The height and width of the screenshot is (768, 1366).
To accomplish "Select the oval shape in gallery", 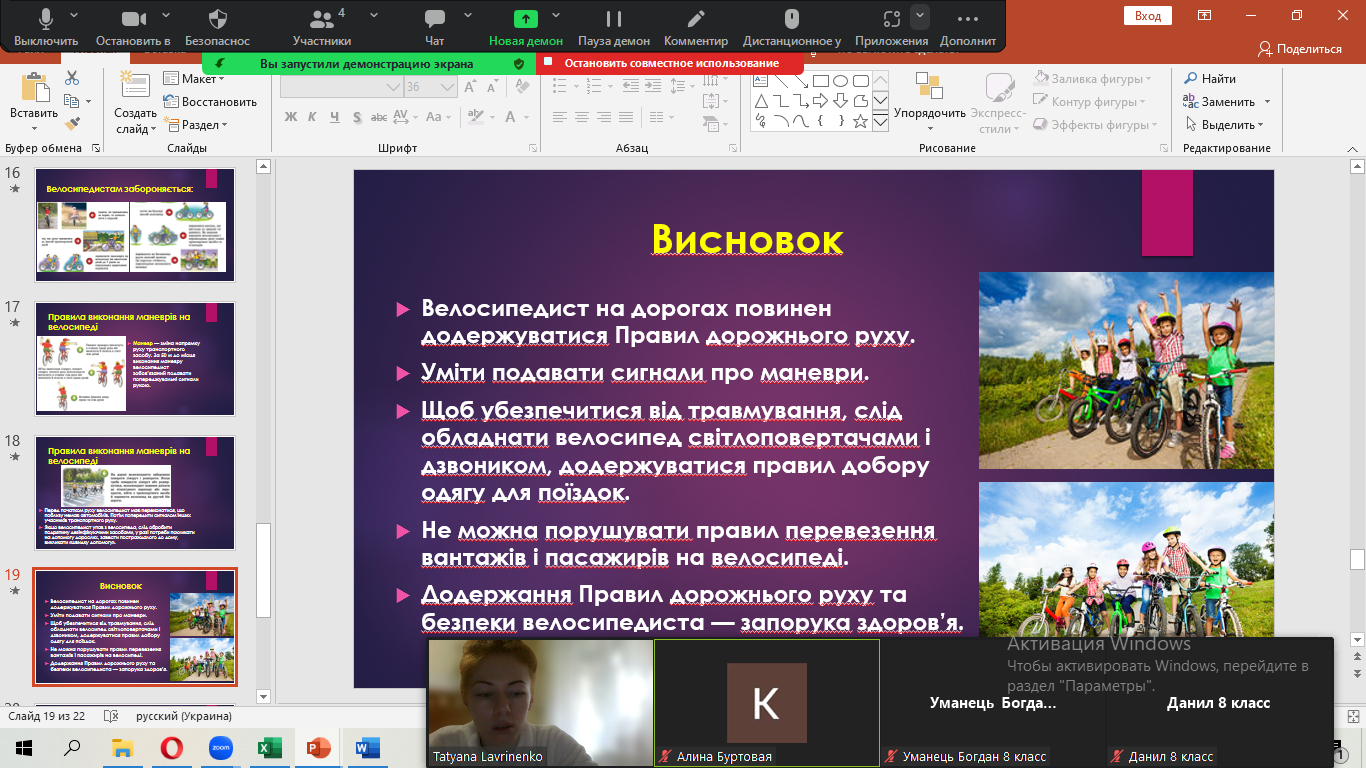I will (841, 81).
